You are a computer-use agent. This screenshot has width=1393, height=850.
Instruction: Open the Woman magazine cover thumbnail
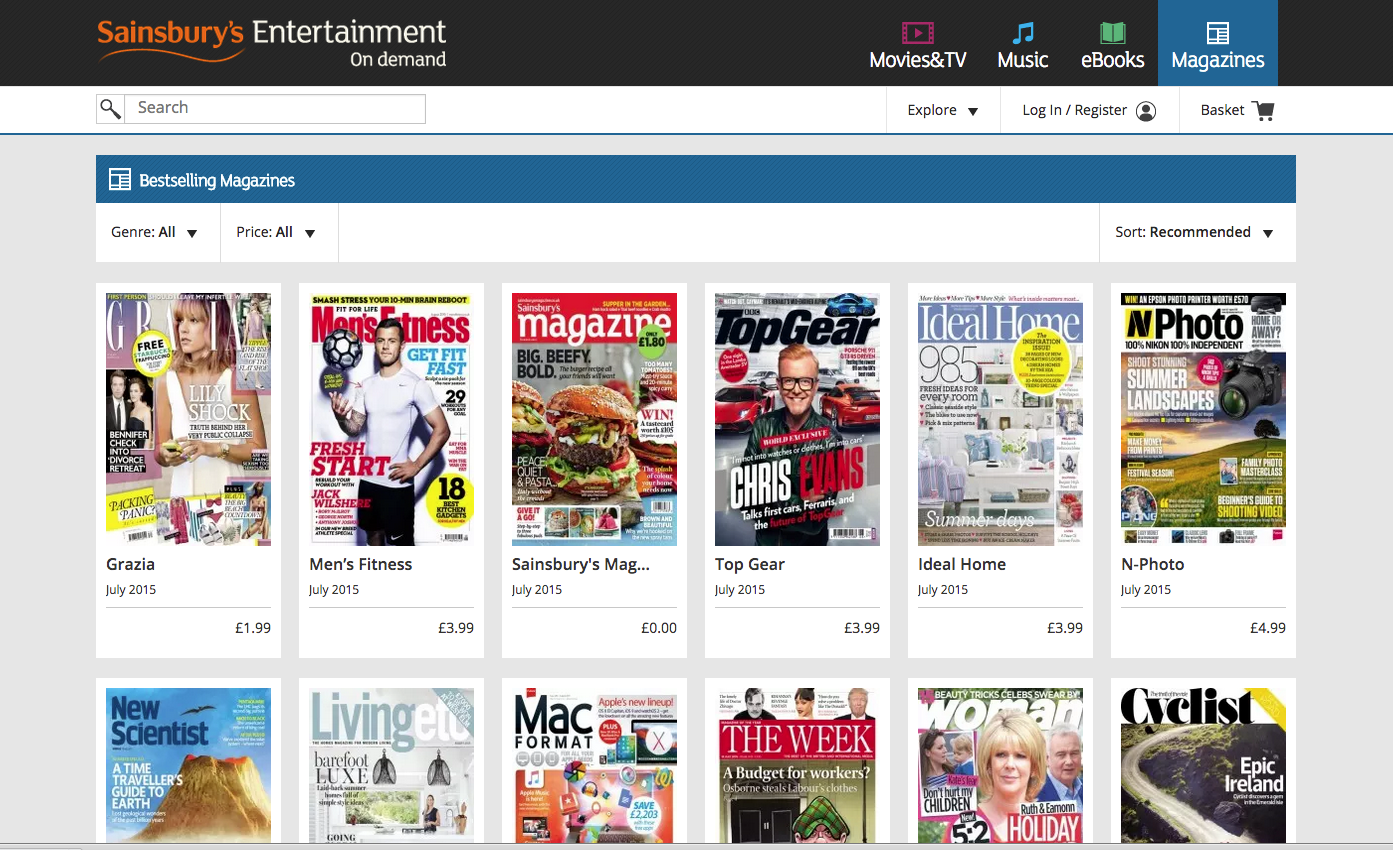pos(1000,766)
